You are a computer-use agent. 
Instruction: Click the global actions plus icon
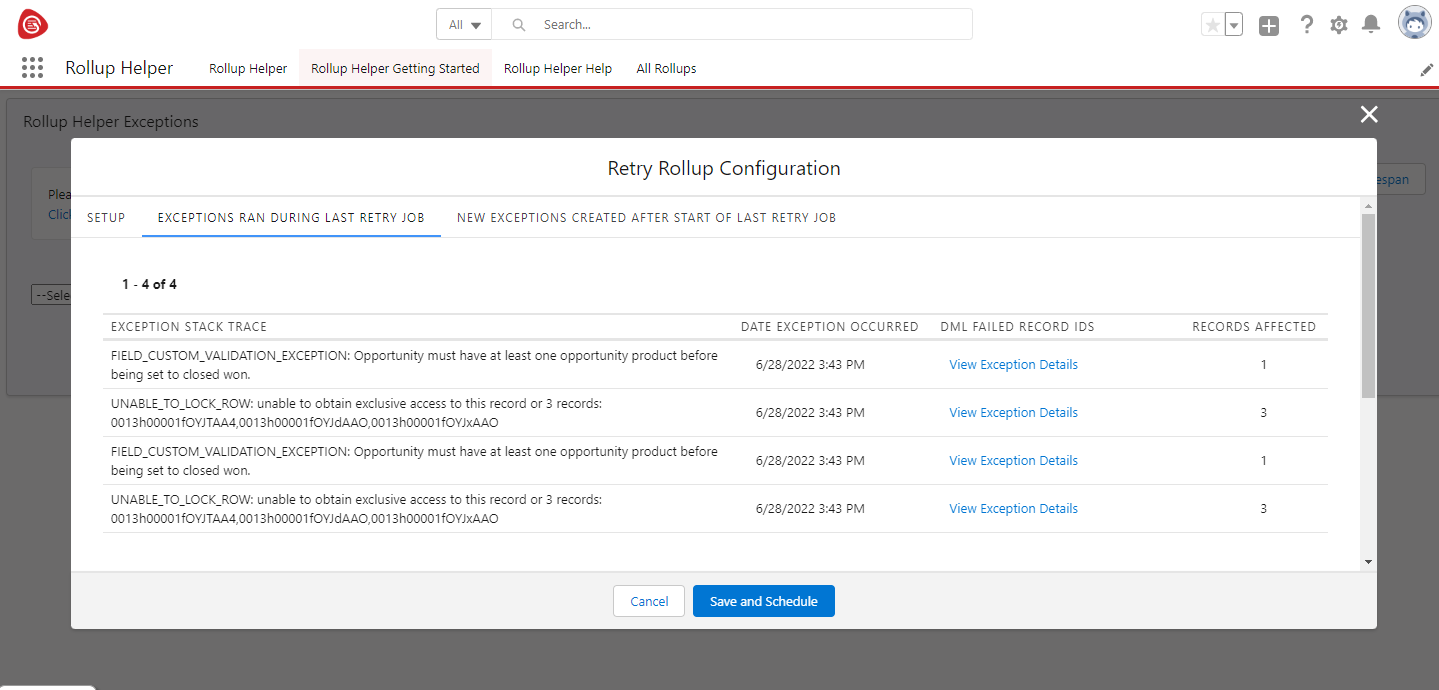pos(1269,26)
